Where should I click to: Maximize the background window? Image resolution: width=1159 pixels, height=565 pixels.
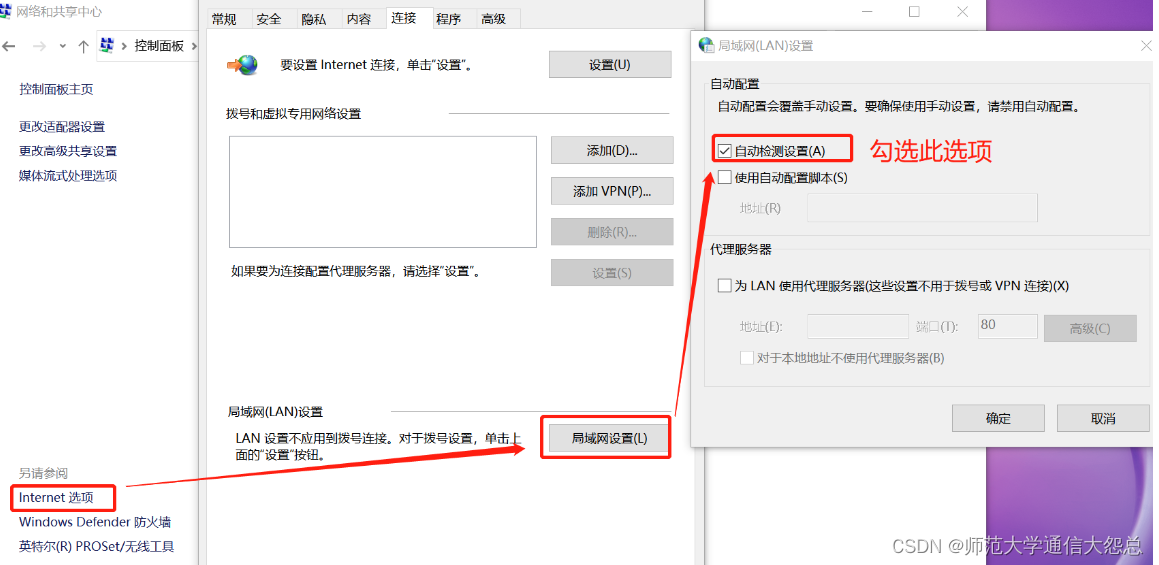coord(914,11)
